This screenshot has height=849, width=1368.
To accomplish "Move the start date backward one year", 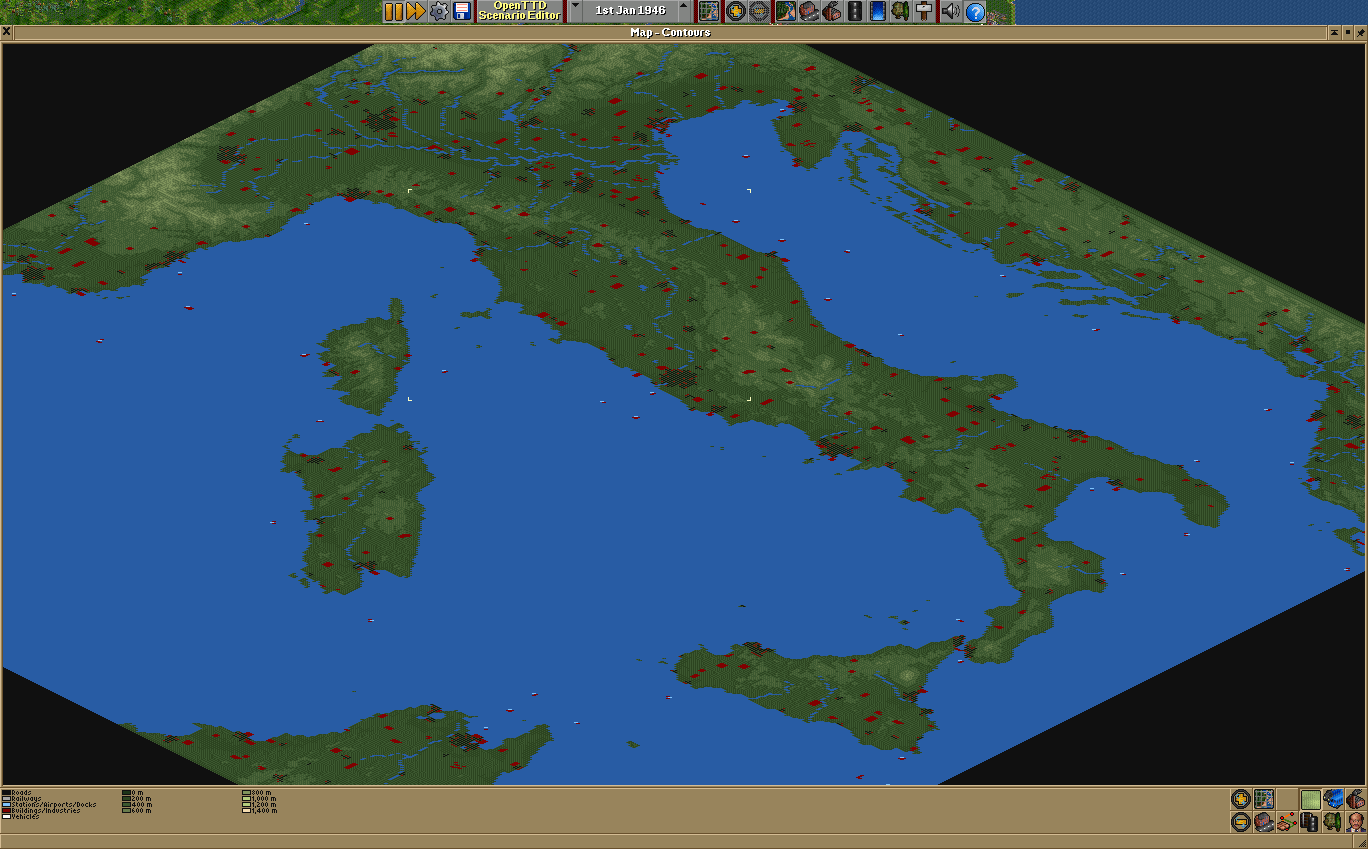I will [x=575, y=12].
